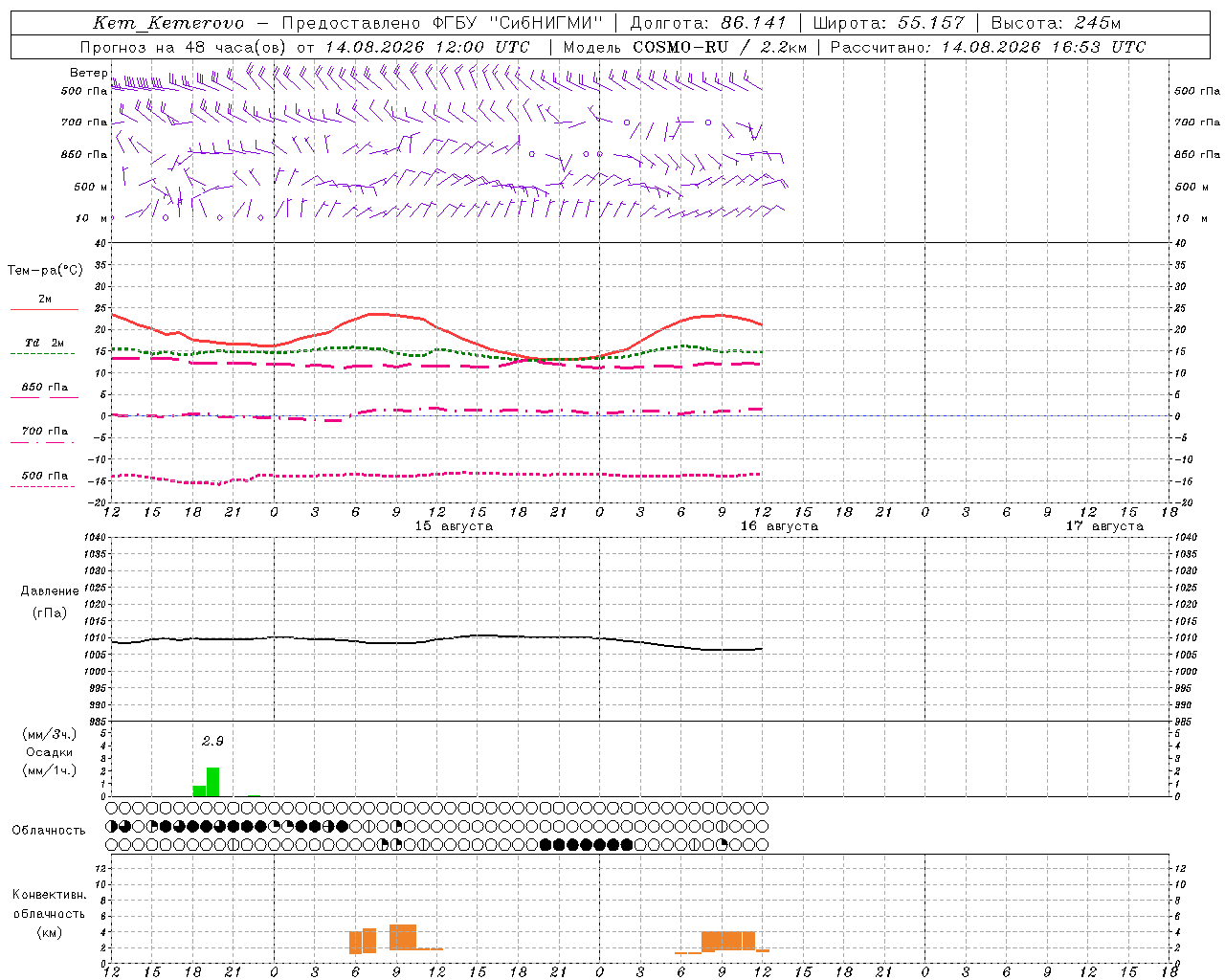Viewport: 1225px width, 980px height.
Task: Click the Ветер wind panel label
Action: click(x=88, y=73)
